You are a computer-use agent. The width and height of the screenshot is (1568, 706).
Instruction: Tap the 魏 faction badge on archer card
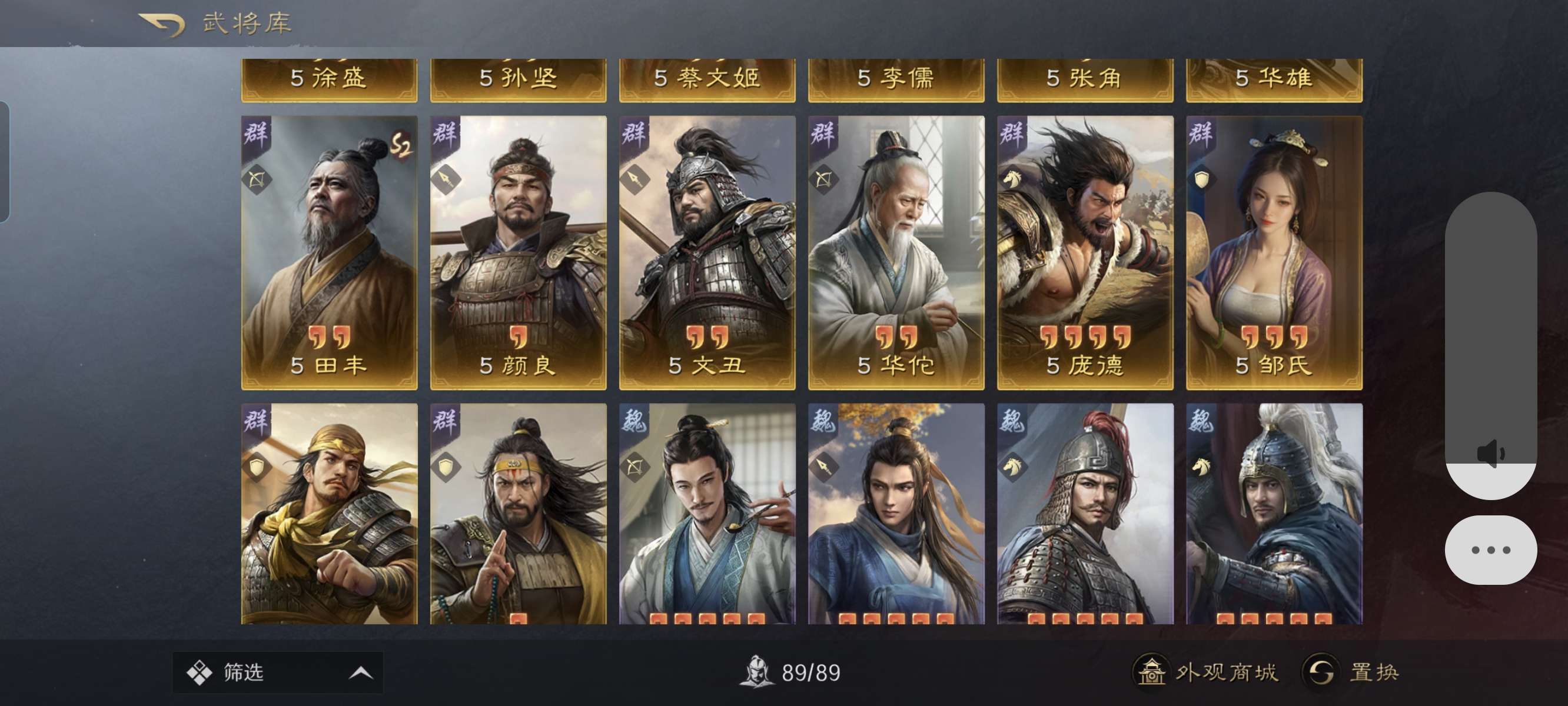[x=634, y=421]
